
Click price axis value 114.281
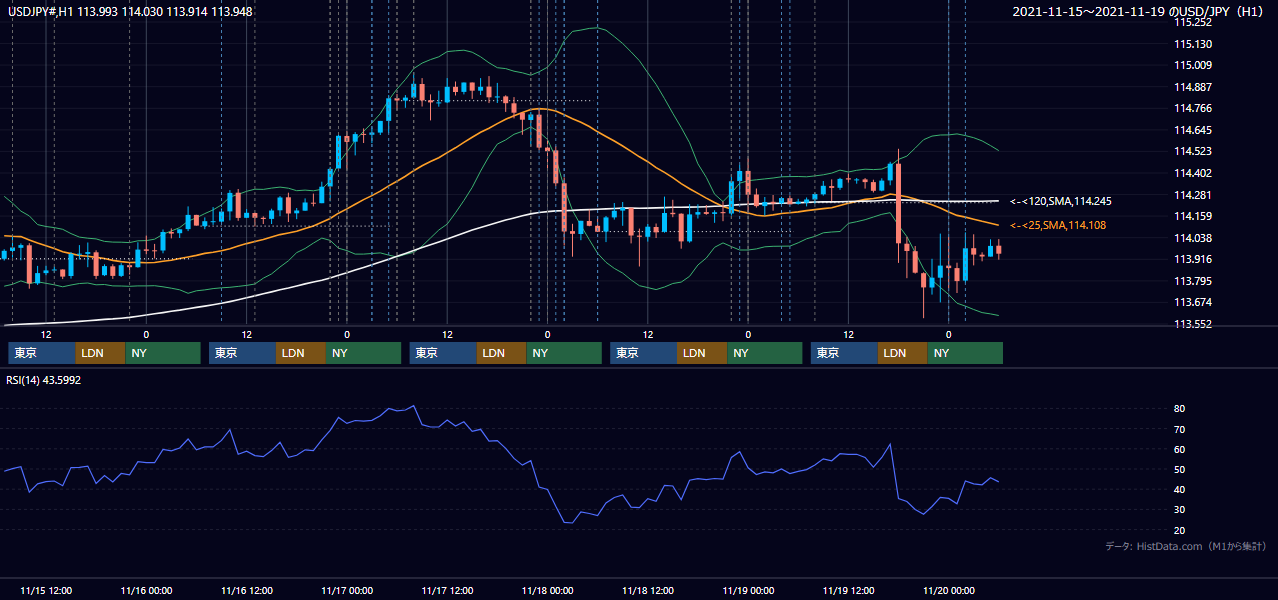click(x=1193, y=195)
